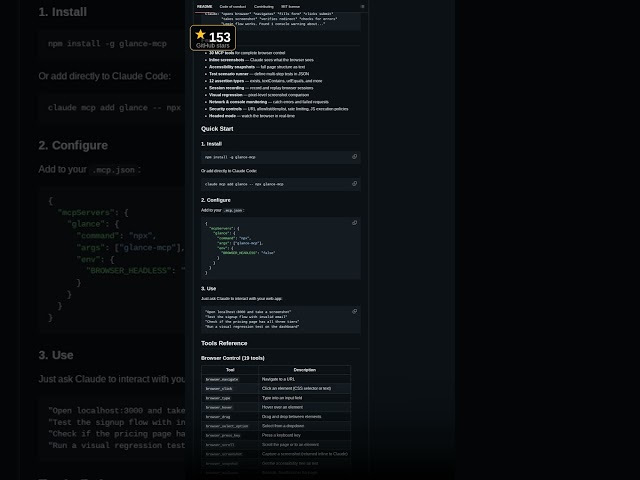This screenshot has width=640, height=480.
Task: Click the browser_navigate table cell
Action: [230, 379]
